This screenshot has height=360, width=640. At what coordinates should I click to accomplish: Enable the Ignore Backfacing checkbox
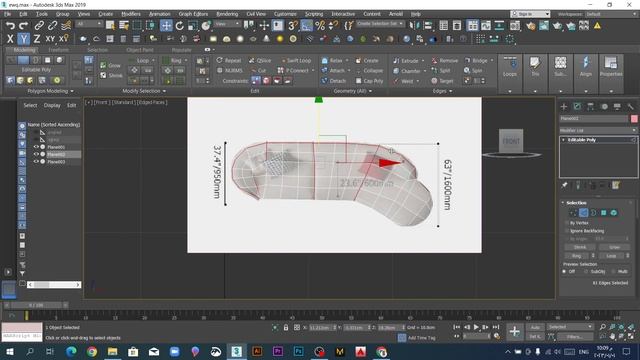567,231
